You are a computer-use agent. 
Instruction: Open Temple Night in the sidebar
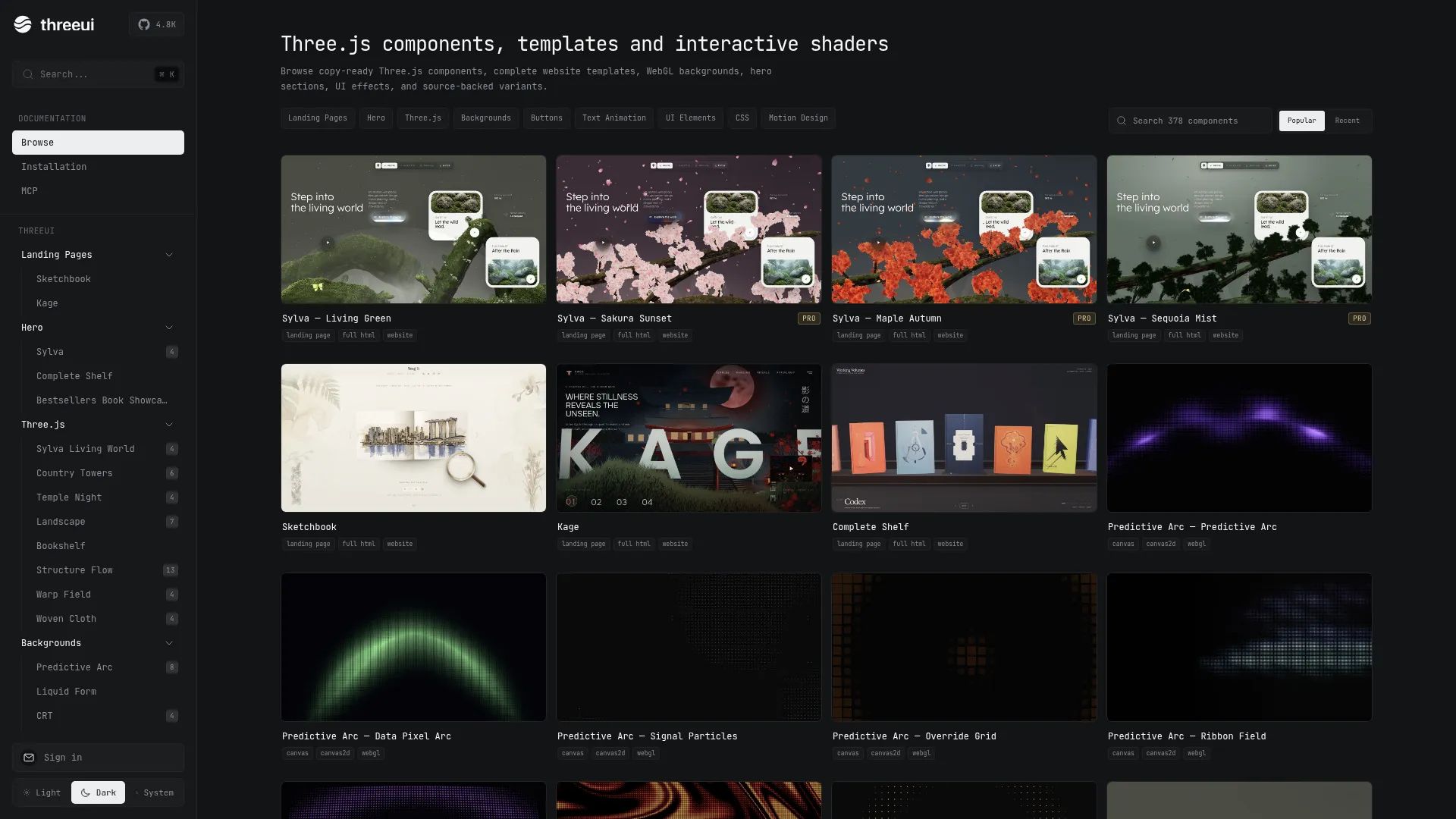(69, 497)
